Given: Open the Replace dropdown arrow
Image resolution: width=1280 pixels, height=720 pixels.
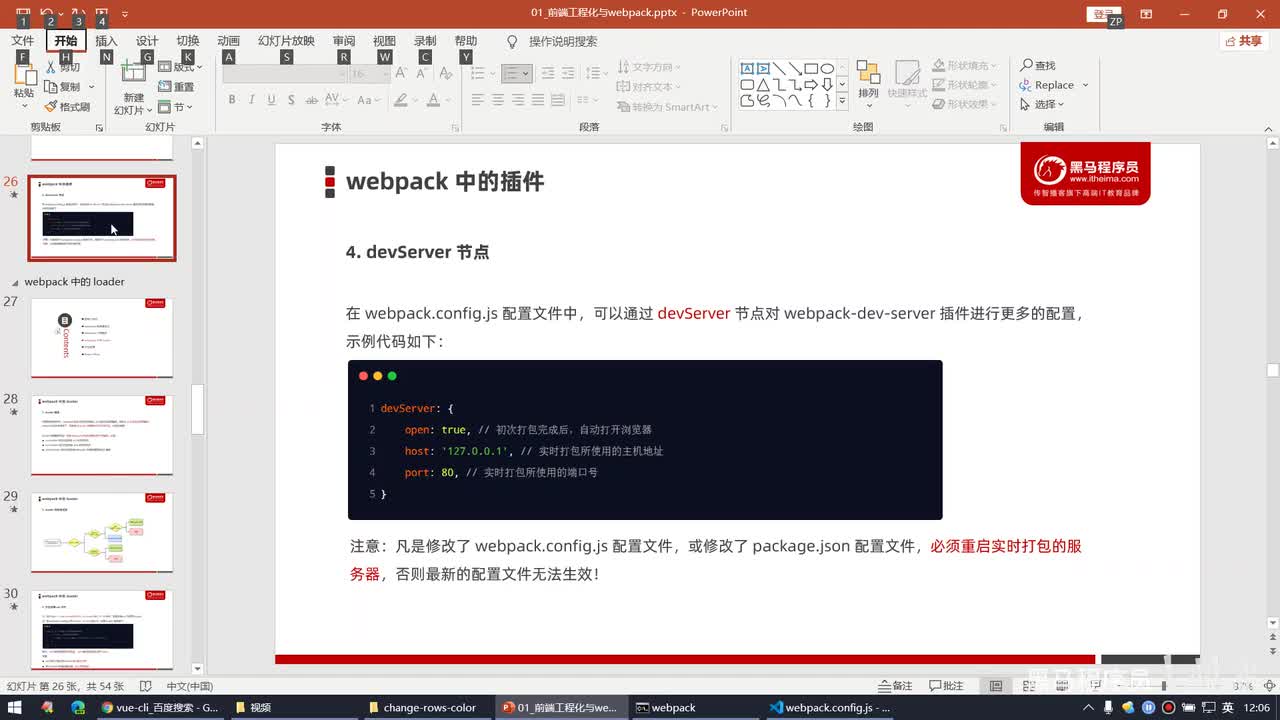Looking at the screenshot, I should (1085, 86).
